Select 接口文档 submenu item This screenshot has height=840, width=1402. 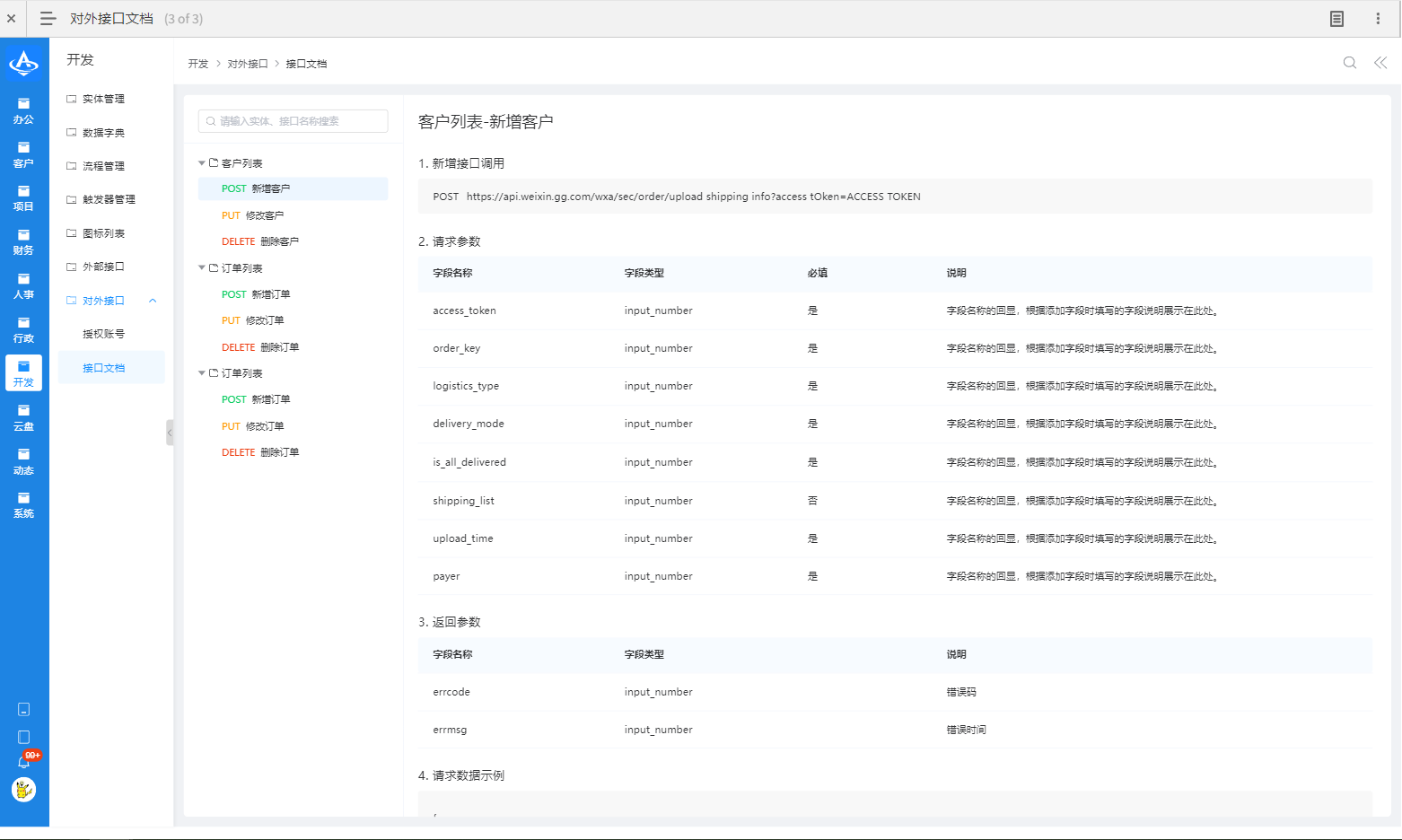pyautogui.click(x=111, y=368)
